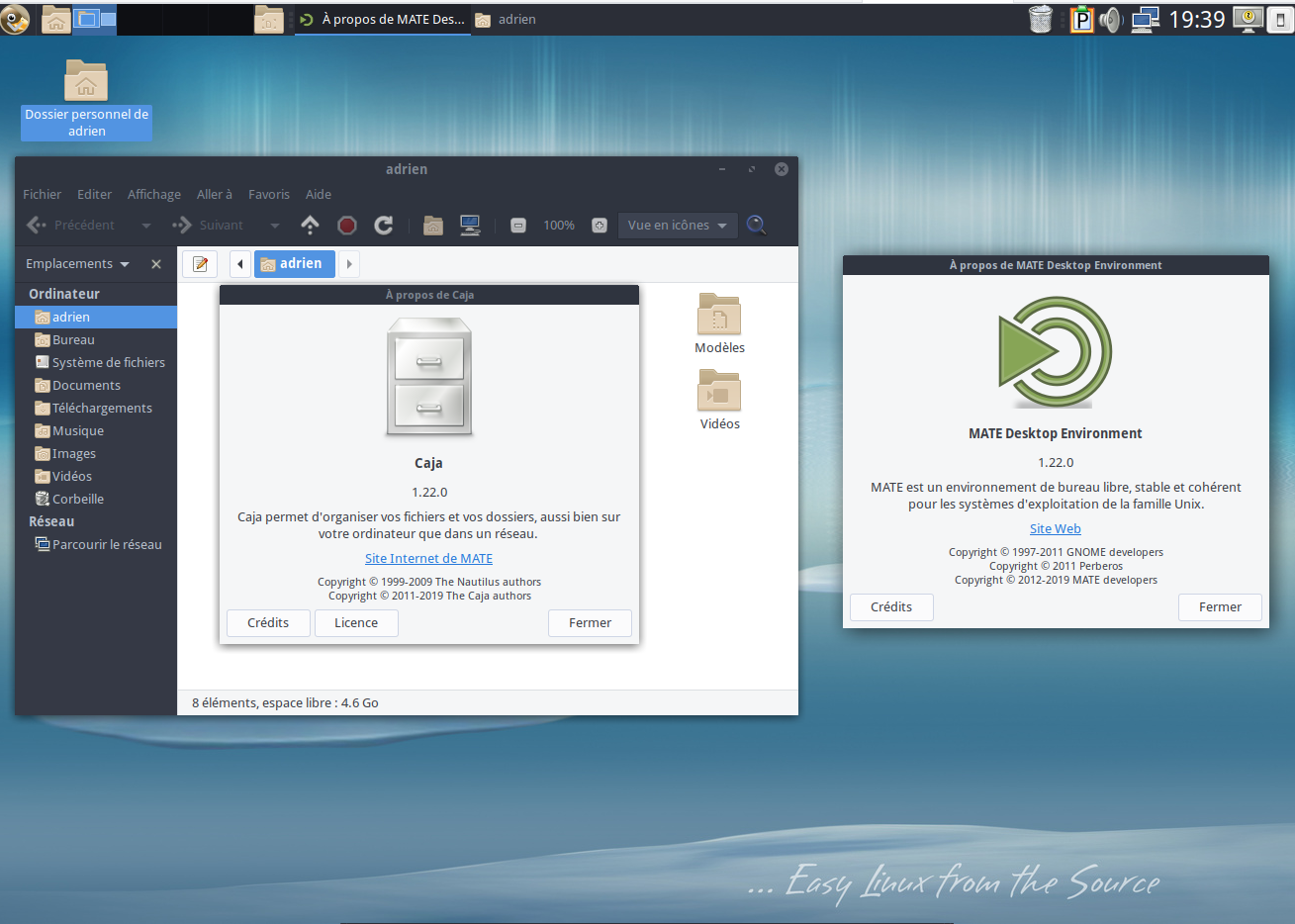Click the search magnifier icon in Caja
Image resolution: width=1295 pixels, height=924 pixels.
[756, 226]
